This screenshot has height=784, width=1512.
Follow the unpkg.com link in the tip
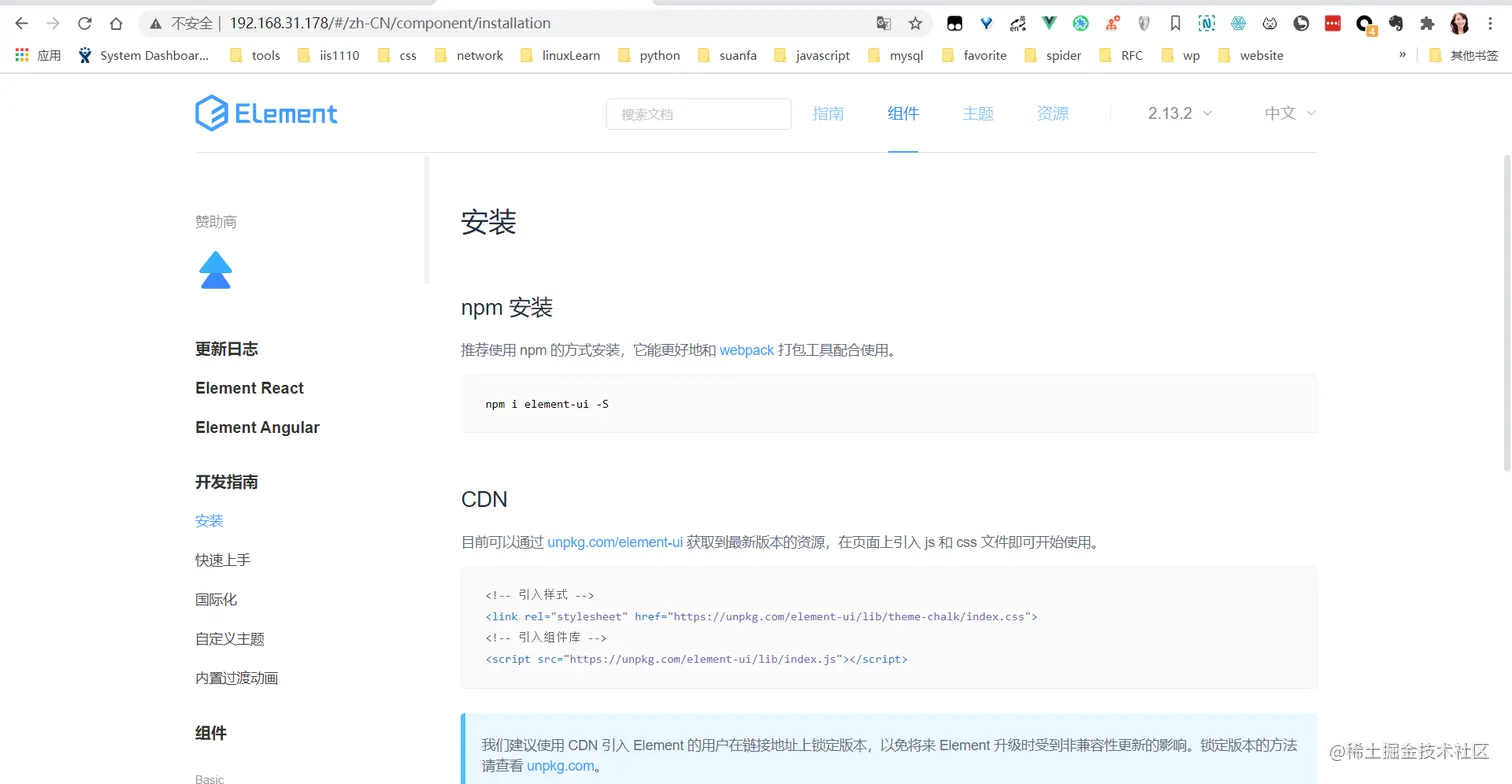[561, 766]
